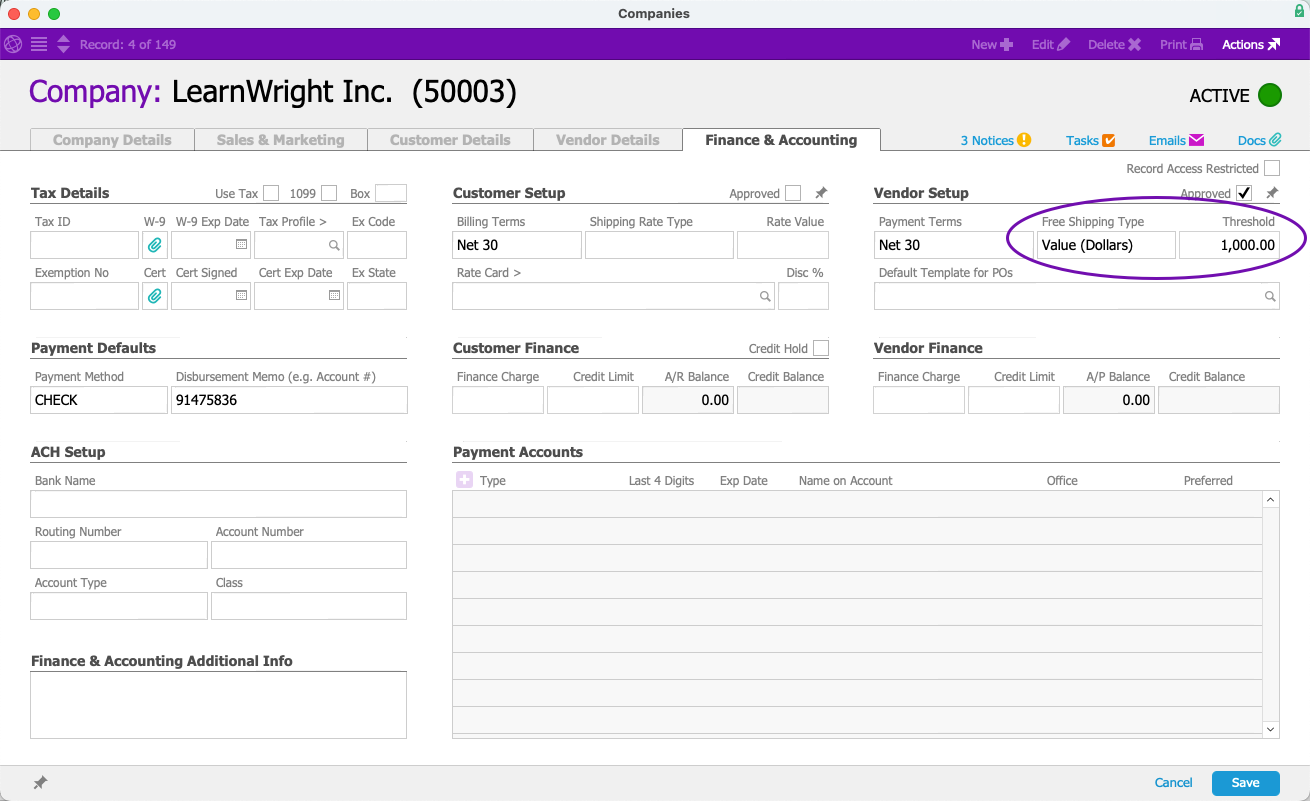Viewport: 1310px width, 801px height.
Task: Open the Vendor Details tab
Action: tap(608, 140)
